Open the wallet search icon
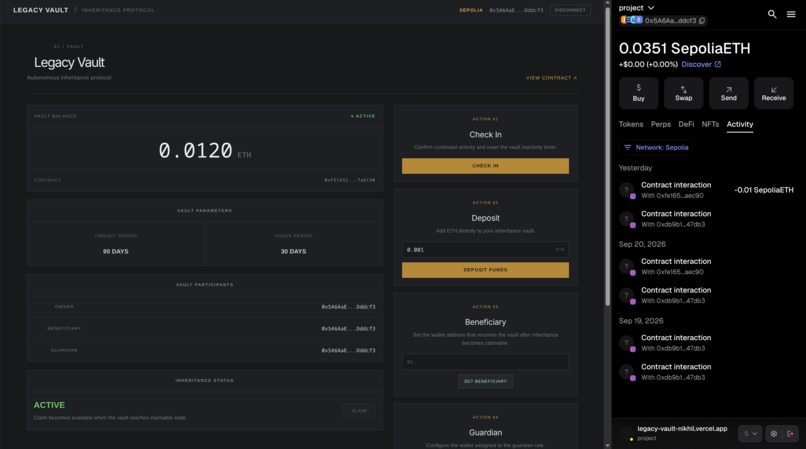Viewport: 806px width, 449px height. tap(772, 14)
